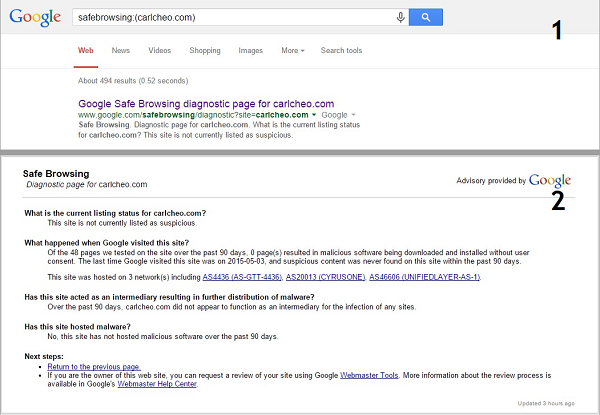
Task: Click 'This site is not currently listed' answer line
Action: [122, 223]
